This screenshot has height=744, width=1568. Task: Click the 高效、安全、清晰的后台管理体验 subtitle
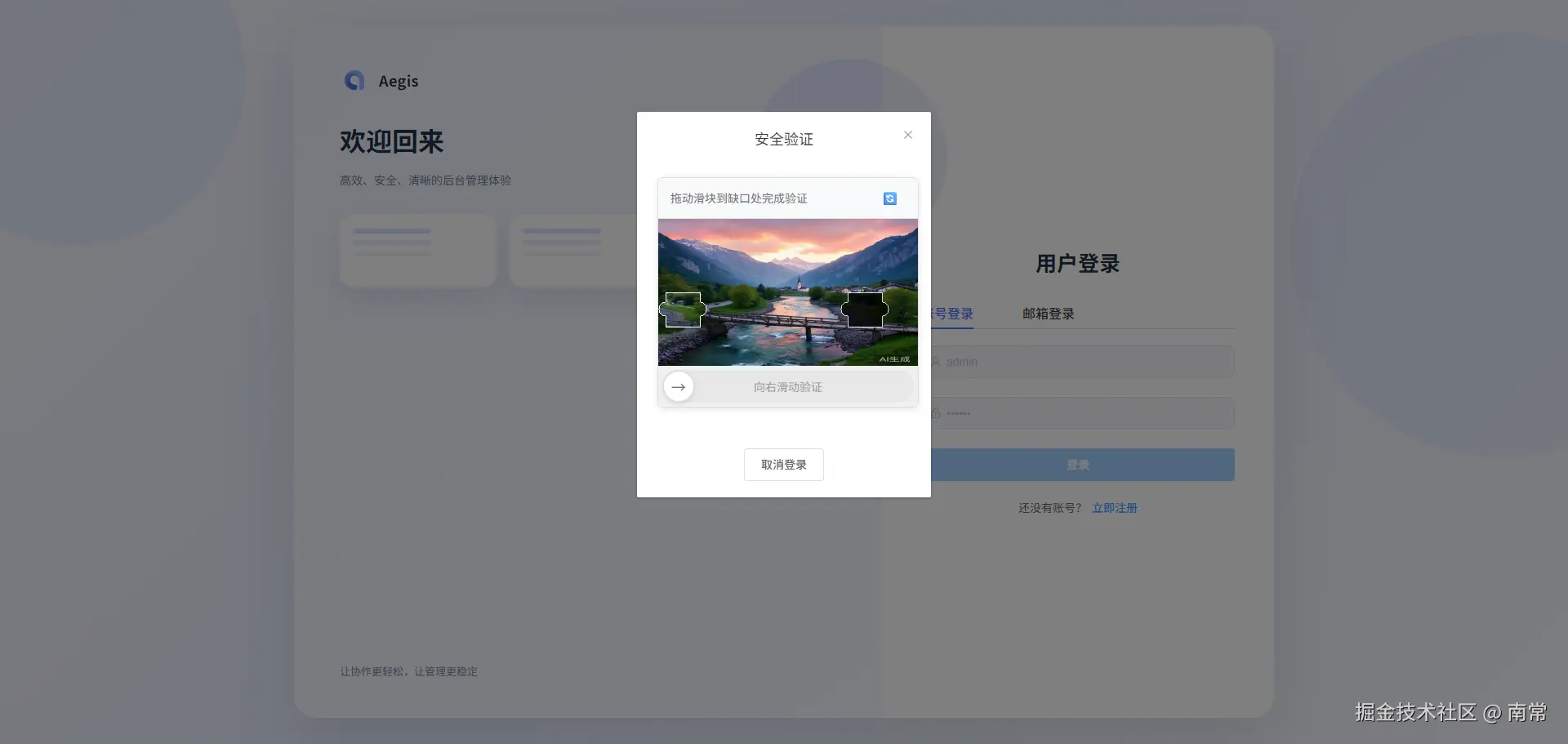point(425,180)
